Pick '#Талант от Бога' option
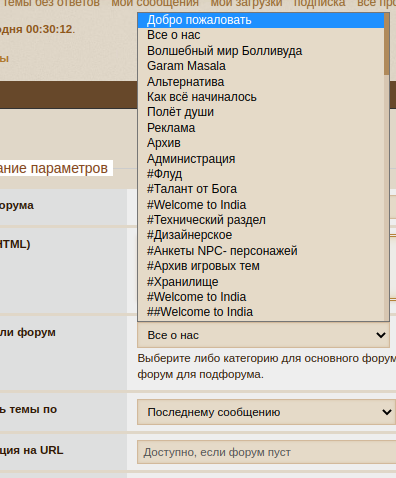This screenshot has height=478, width=396. pos(261,189)
